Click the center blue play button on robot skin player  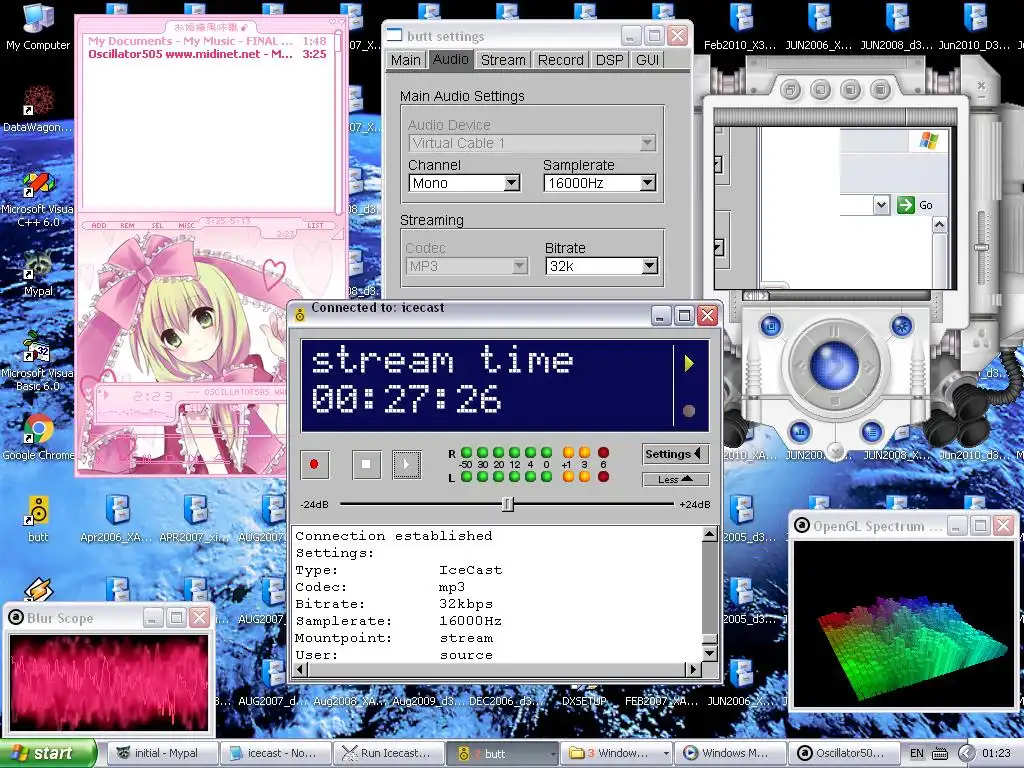(834, 366)
